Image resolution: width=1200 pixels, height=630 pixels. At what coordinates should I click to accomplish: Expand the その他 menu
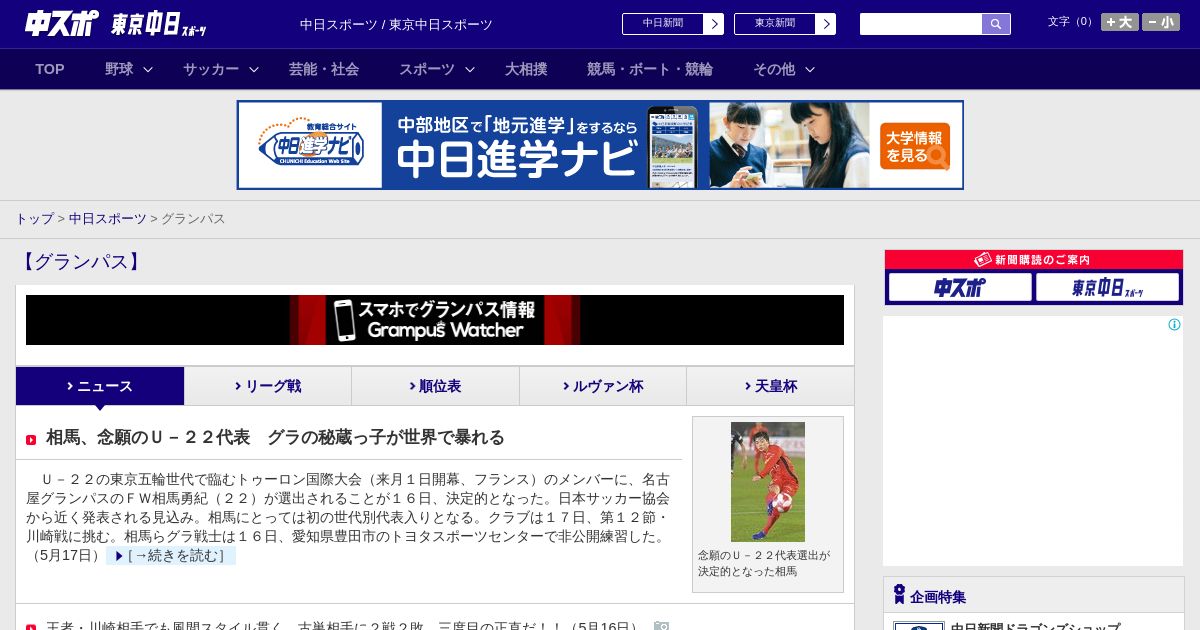tap(784, 69)
